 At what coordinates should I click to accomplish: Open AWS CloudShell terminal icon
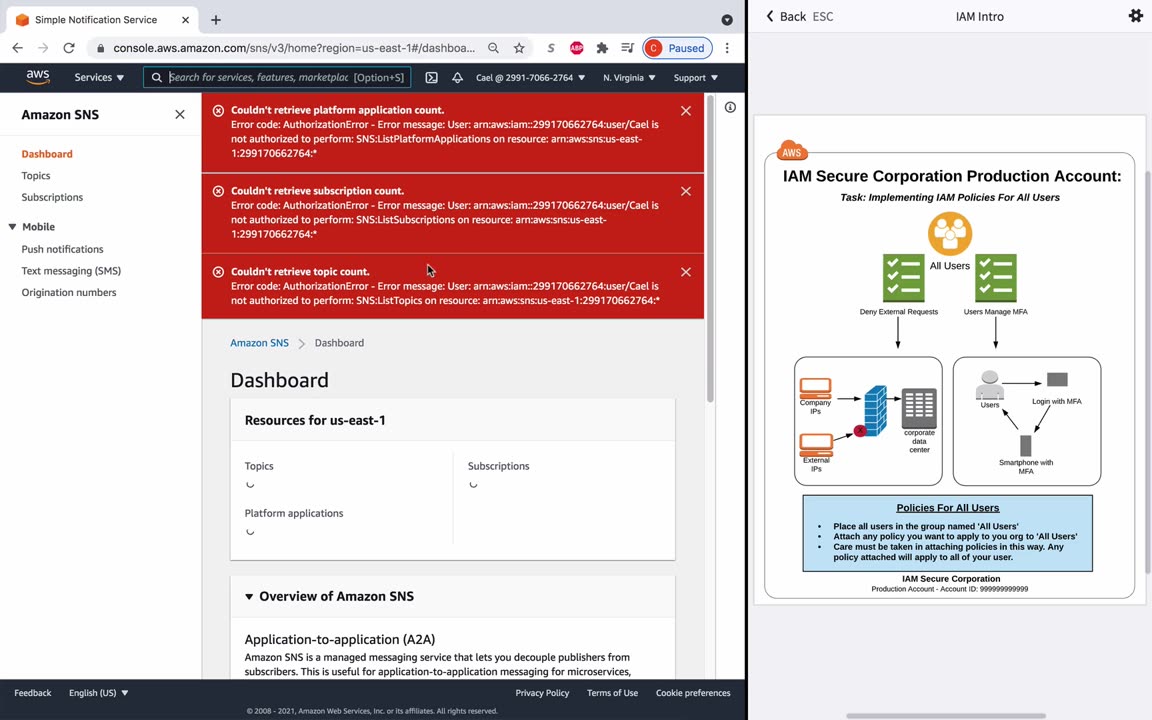click(432, 77)
